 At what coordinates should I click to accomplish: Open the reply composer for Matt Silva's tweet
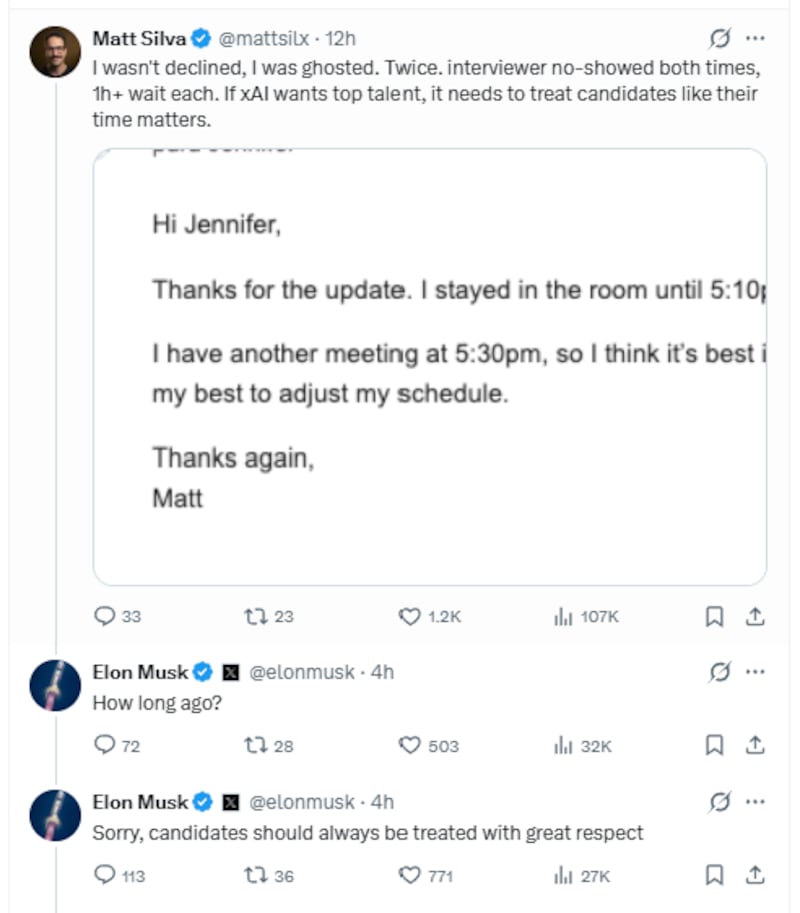pyautogui.click(x=107, y=617)
